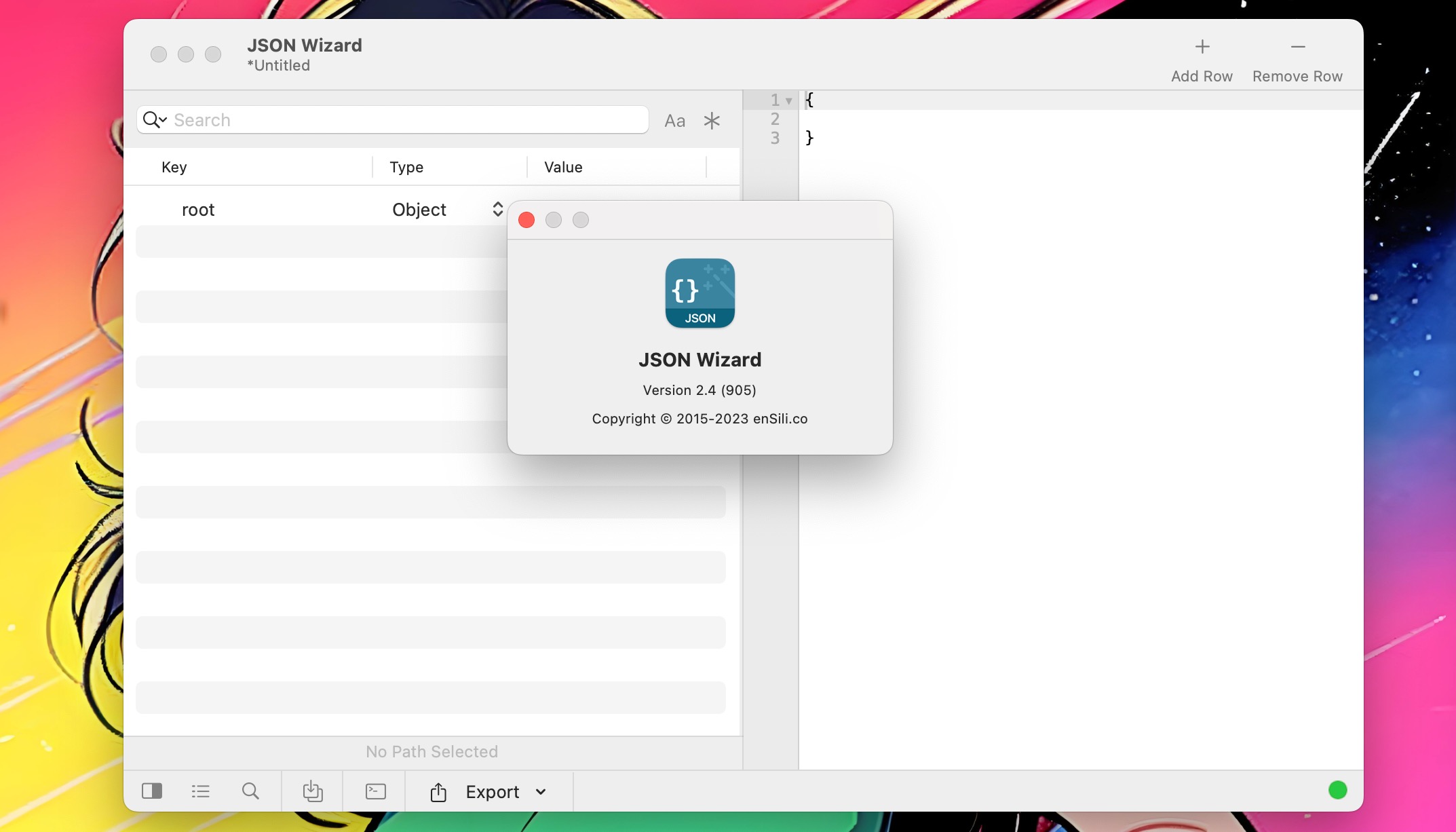Click the Export share icon
Image resolution: width=1456 pixels, height=832 pixels.
438,792
